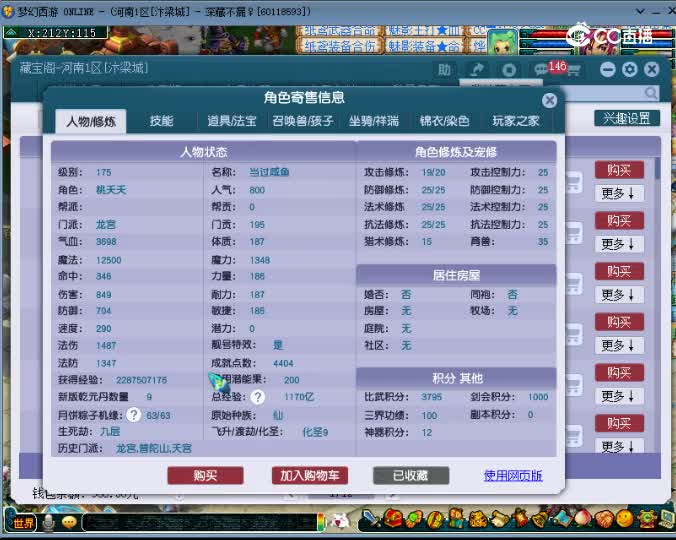Click the 比武积分 value 3795

click(431, 397)
